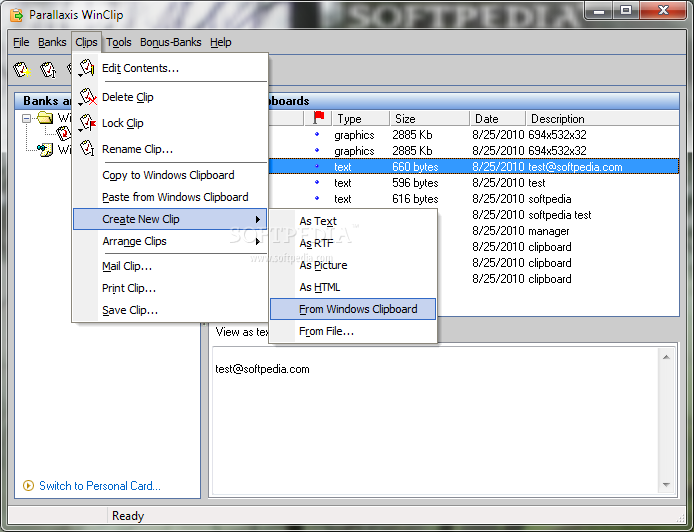Collapse the top Banks tree node
The height and width of the screenshot is (532, 694).
click(27, 118)
